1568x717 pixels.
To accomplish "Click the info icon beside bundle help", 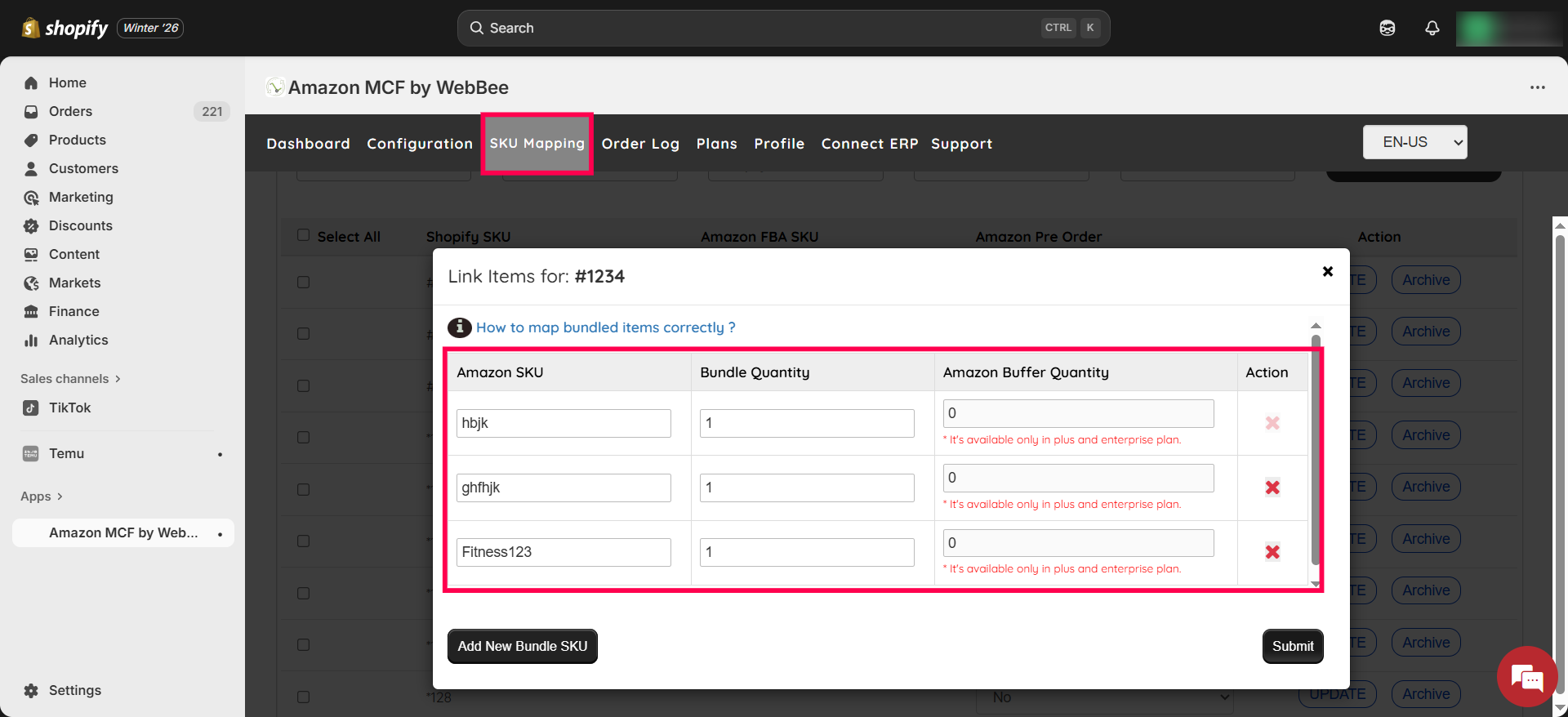I will click(x=459, y=327).
